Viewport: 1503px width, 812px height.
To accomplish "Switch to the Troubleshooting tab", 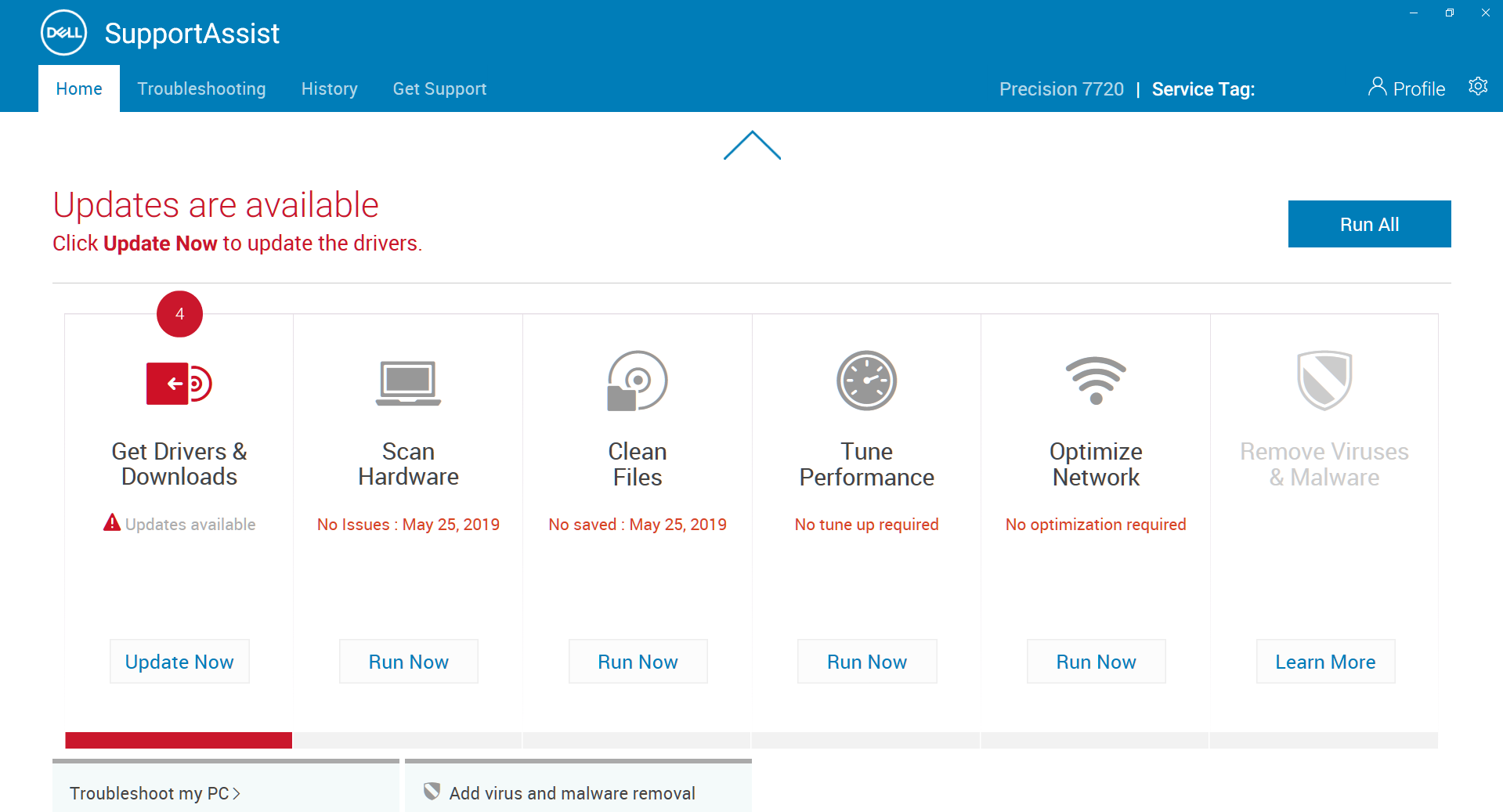I will [x=201, y=89].
